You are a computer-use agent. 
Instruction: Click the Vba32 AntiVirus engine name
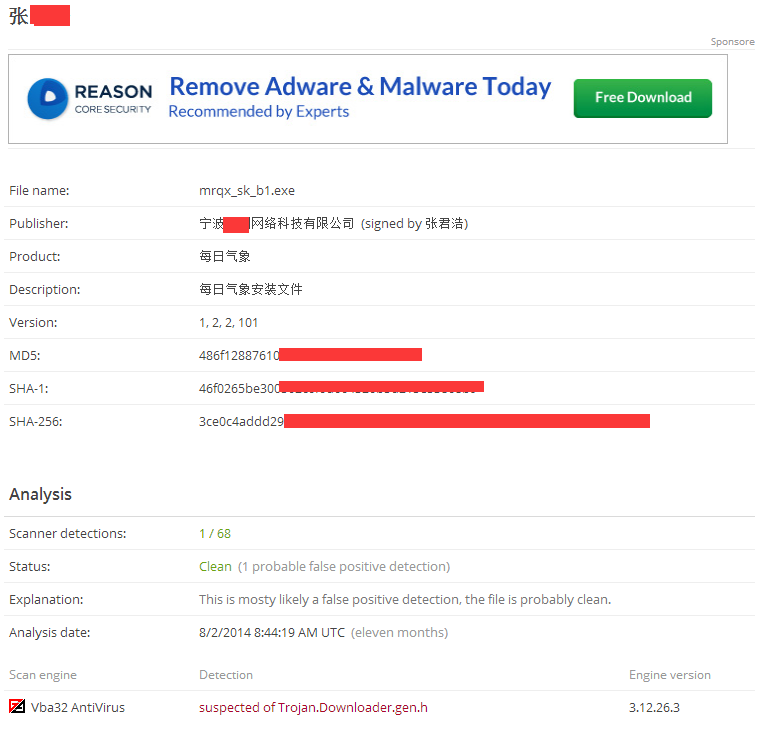click(x=78, y=708)
